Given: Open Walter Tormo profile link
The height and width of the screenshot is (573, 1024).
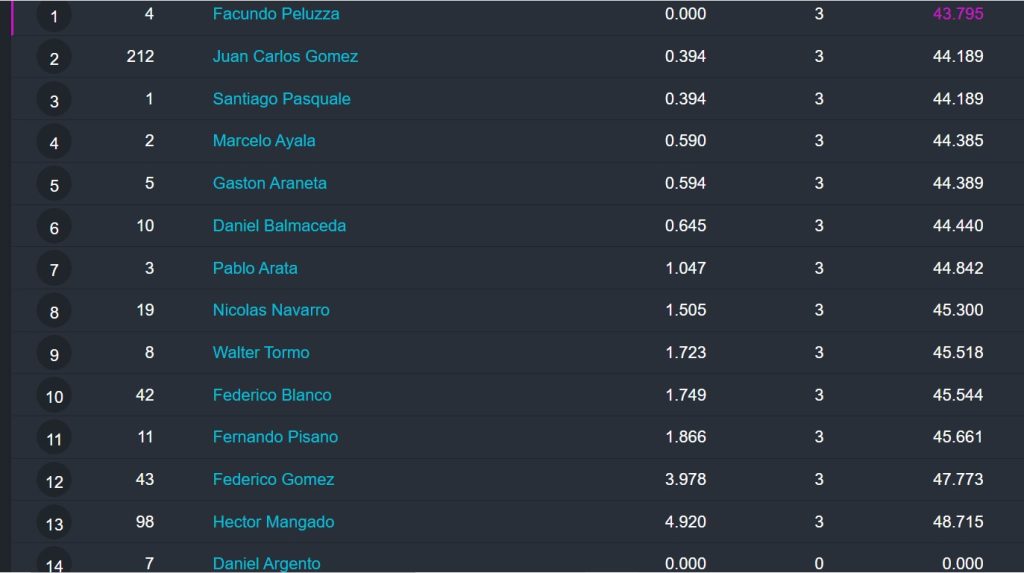Looking at the screenshot, I should point(261,352).
